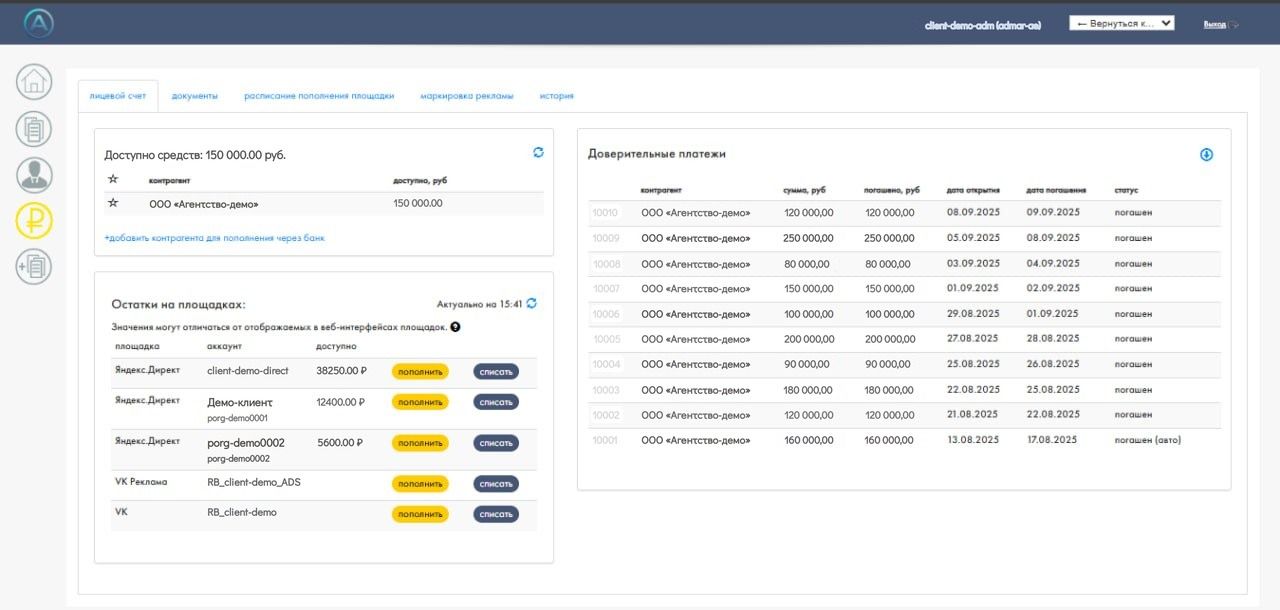The height and width of the screenshot is (610, 1280).
Task: Open расписание пополнения площадки tab
Action: [x=319, y=96]
